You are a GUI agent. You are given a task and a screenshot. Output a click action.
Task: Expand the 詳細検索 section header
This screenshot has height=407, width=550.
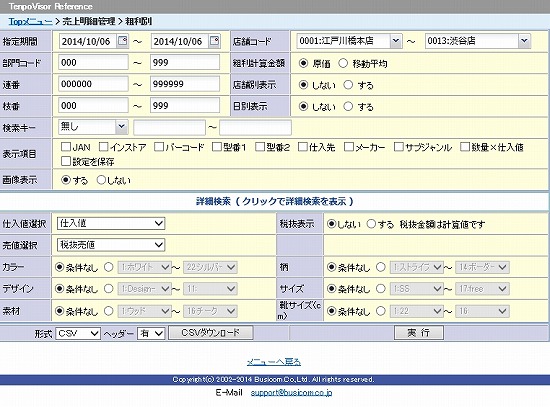pyautogui.click(x=275, y=201)
